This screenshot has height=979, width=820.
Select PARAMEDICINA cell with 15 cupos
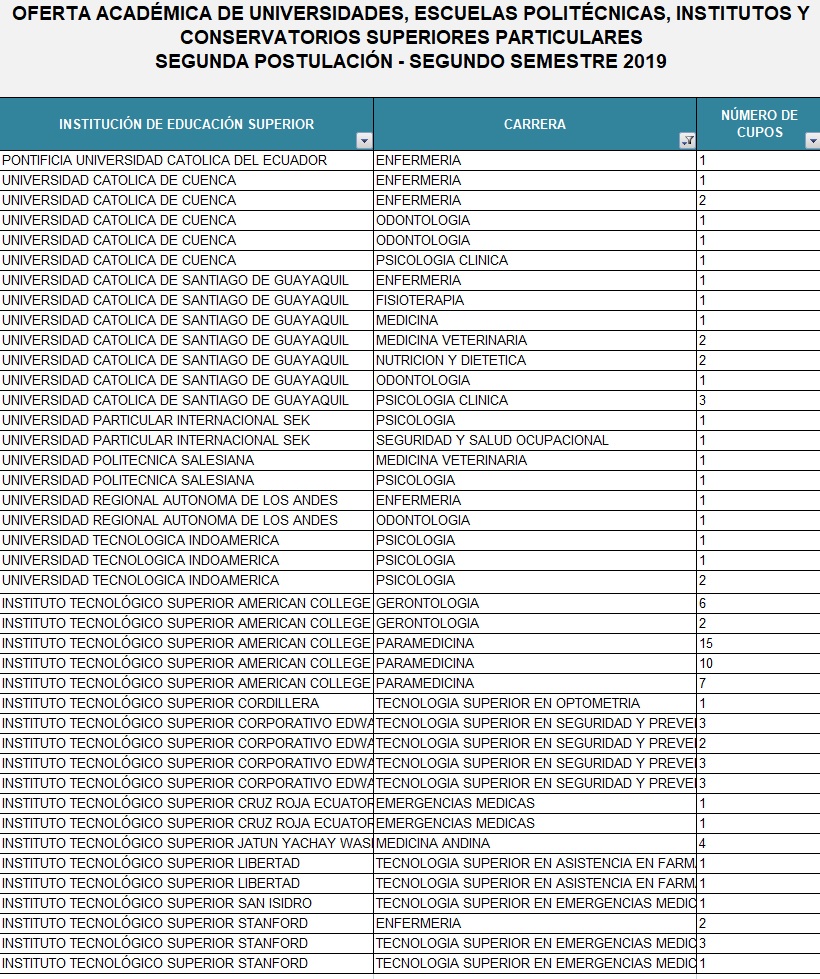(x=535, y=643)
